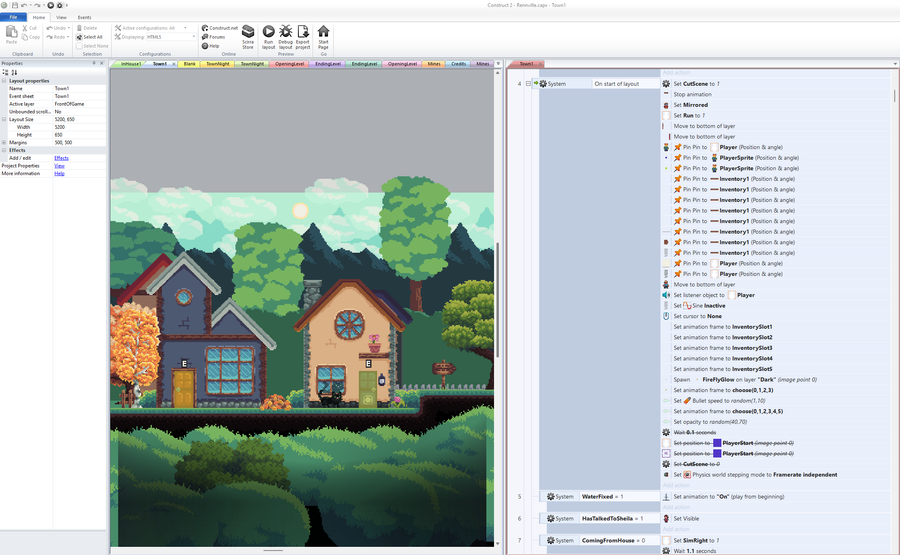
Task: Switch to the Blank layout tab
Action: point(189,64)
